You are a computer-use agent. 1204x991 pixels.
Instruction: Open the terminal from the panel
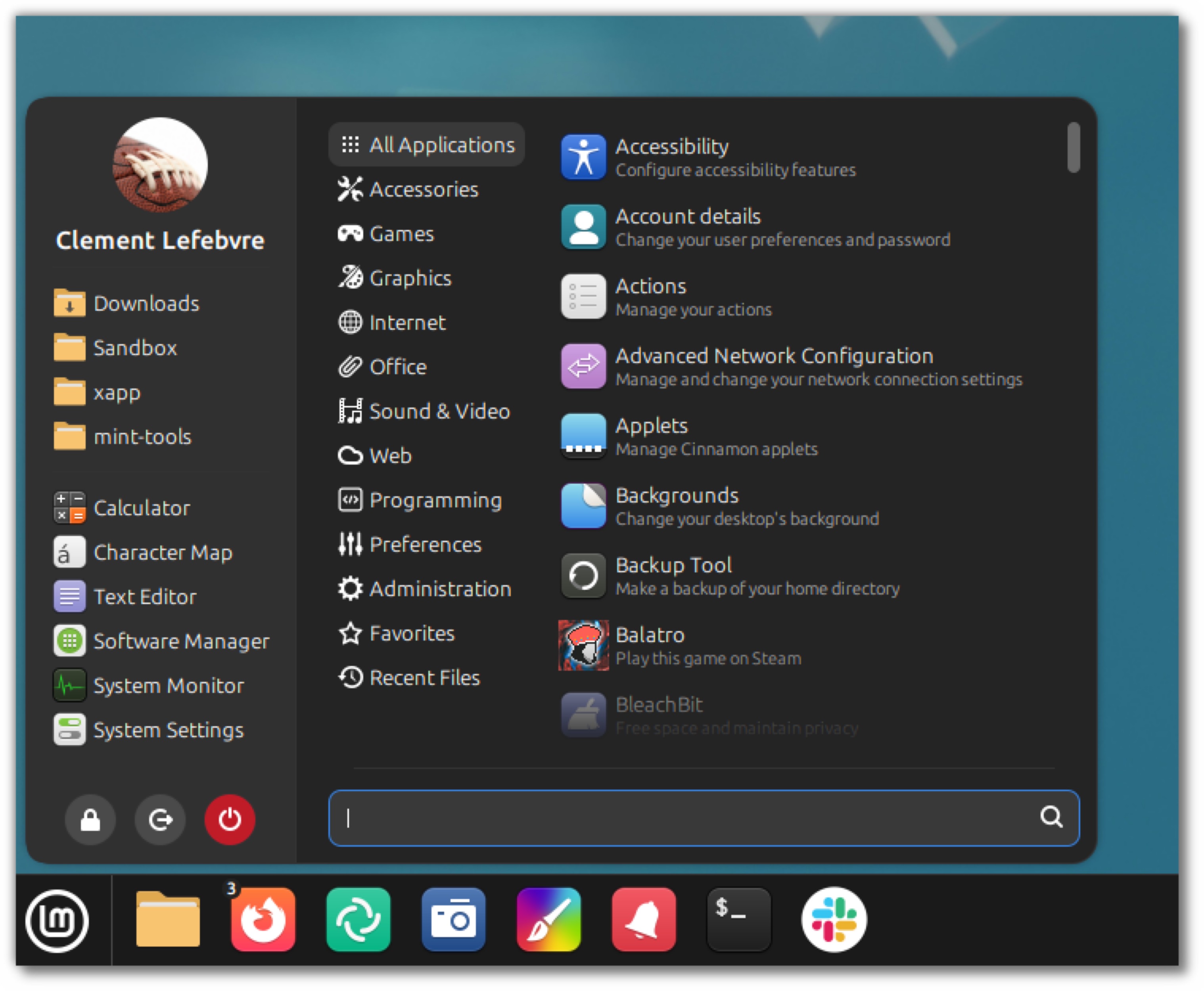coord(738,919)
